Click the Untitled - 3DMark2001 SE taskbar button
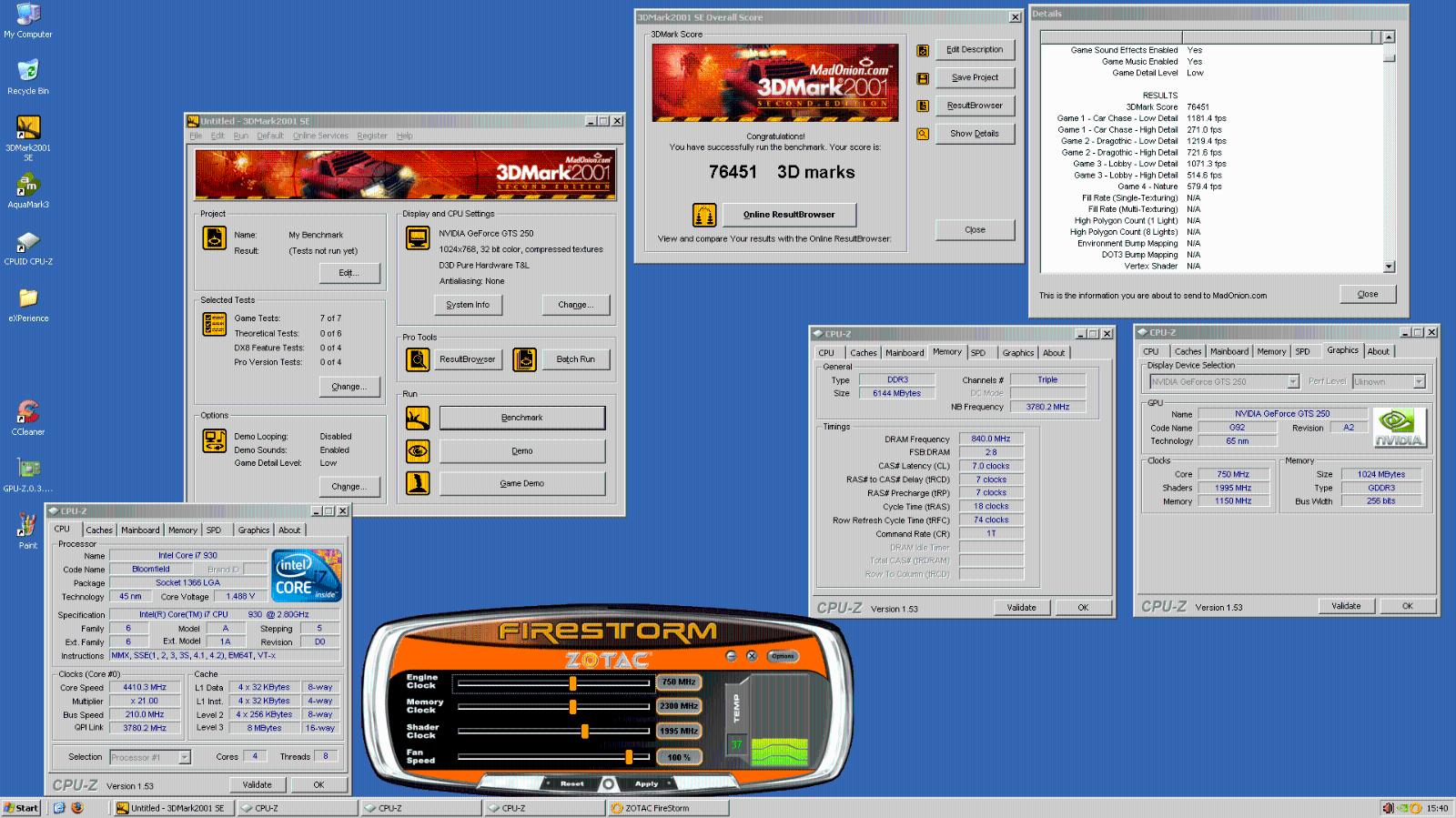Screen dimensions: 1456x818 pos(172,807)
